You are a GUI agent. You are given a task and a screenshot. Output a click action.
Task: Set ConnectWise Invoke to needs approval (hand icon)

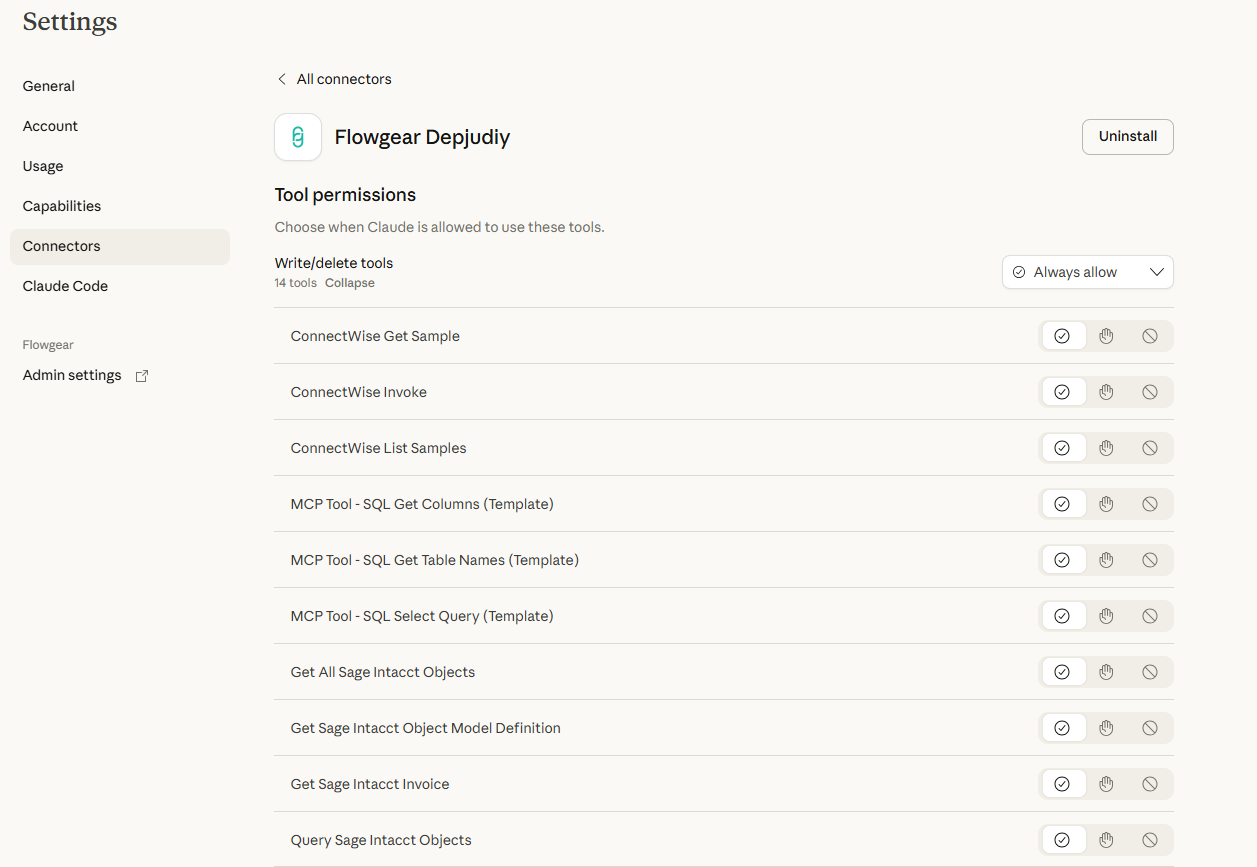coord(1106,392)
